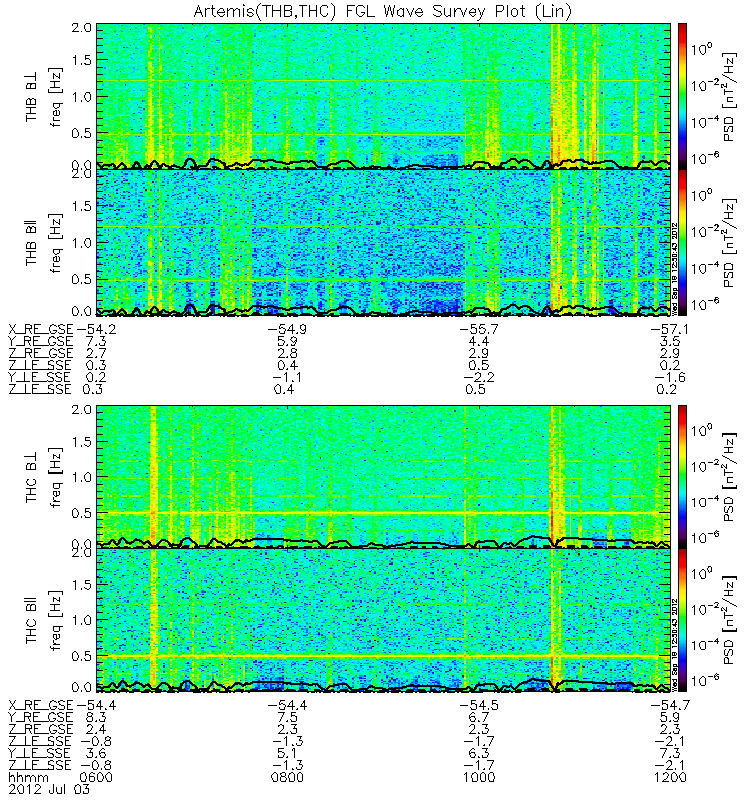Click the THC Y_LE_SSE value "5.1"
The height and width of the screenshot is (800, 750).
click(x=287, y=753)
